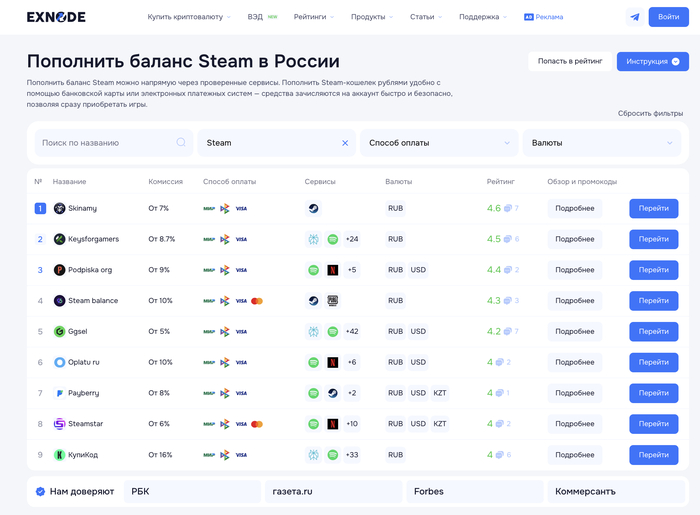Click the Поиск по названию search field

[105, 143]
